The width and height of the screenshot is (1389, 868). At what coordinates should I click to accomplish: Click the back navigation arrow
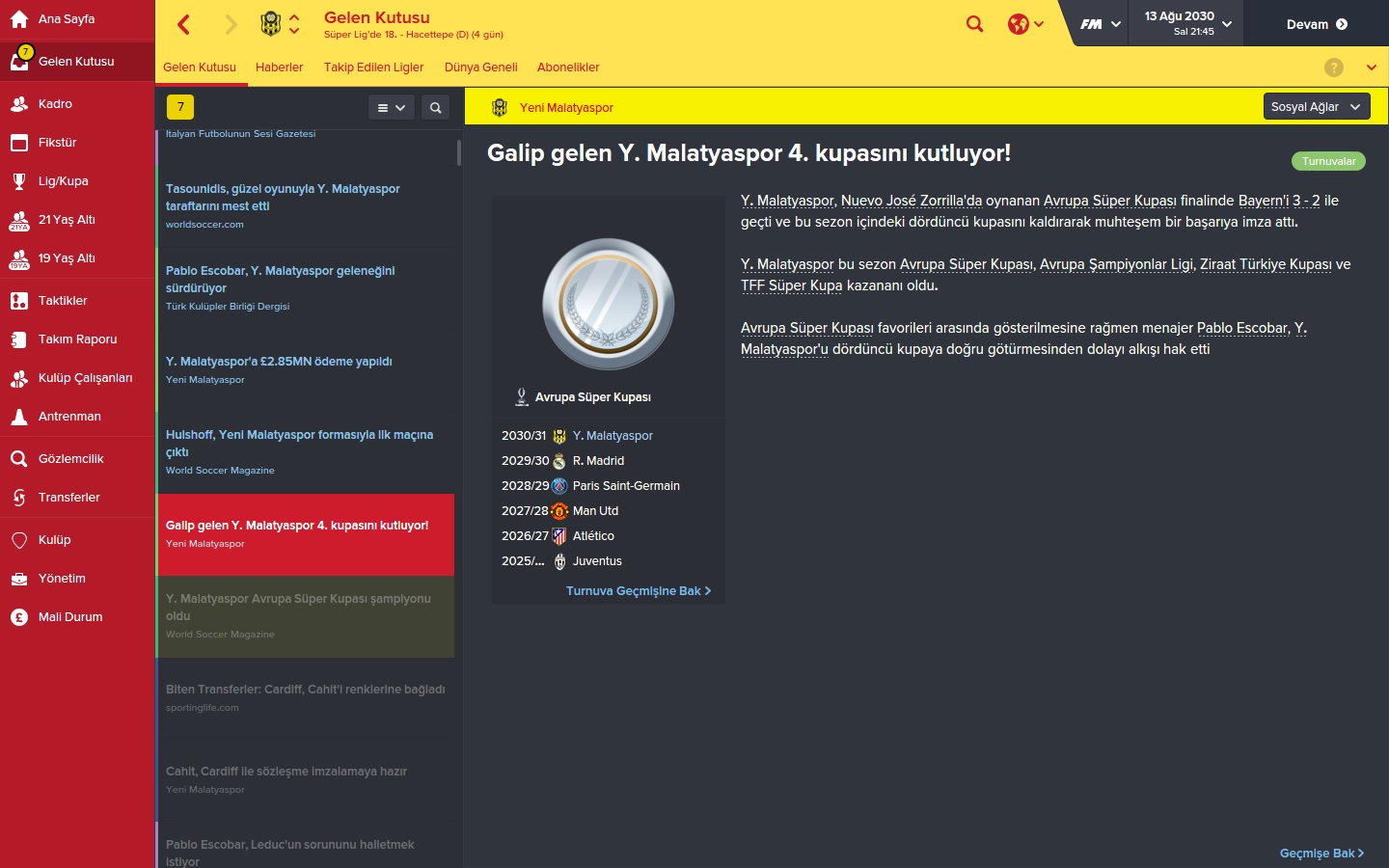coord(184,24)
